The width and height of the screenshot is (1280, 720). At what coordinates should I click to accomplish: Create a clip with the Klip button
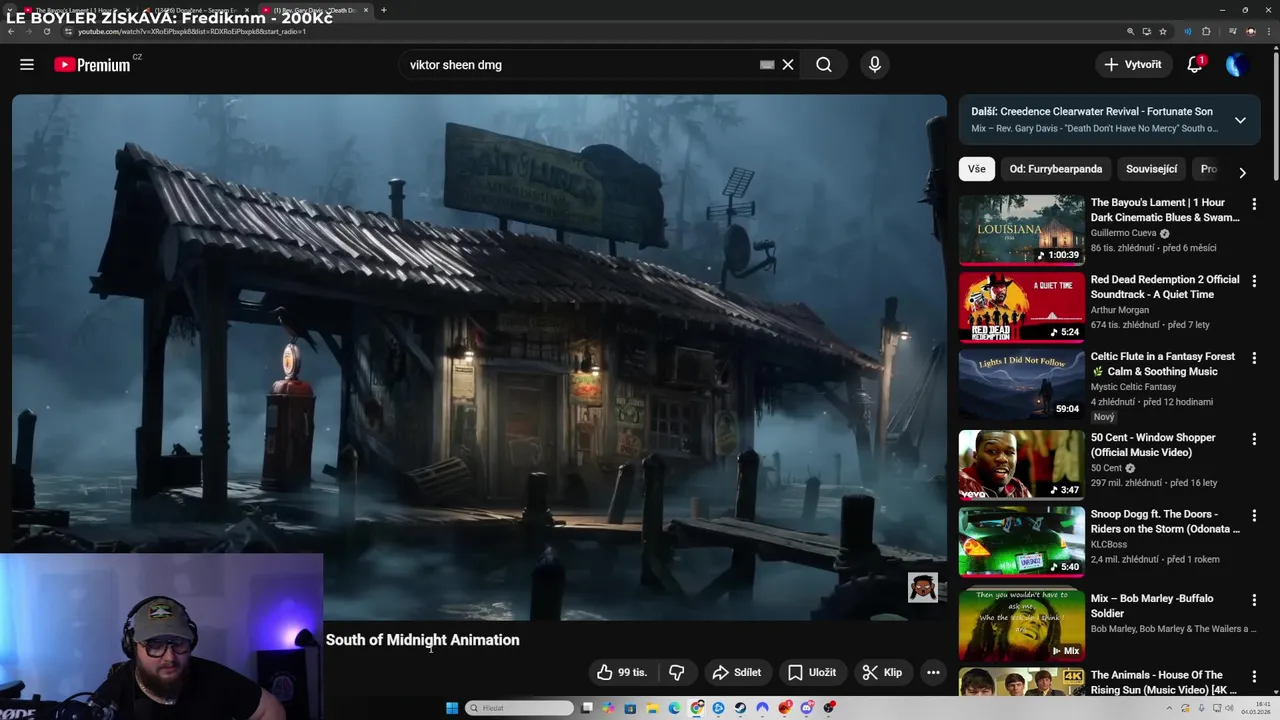pos(882,673)
